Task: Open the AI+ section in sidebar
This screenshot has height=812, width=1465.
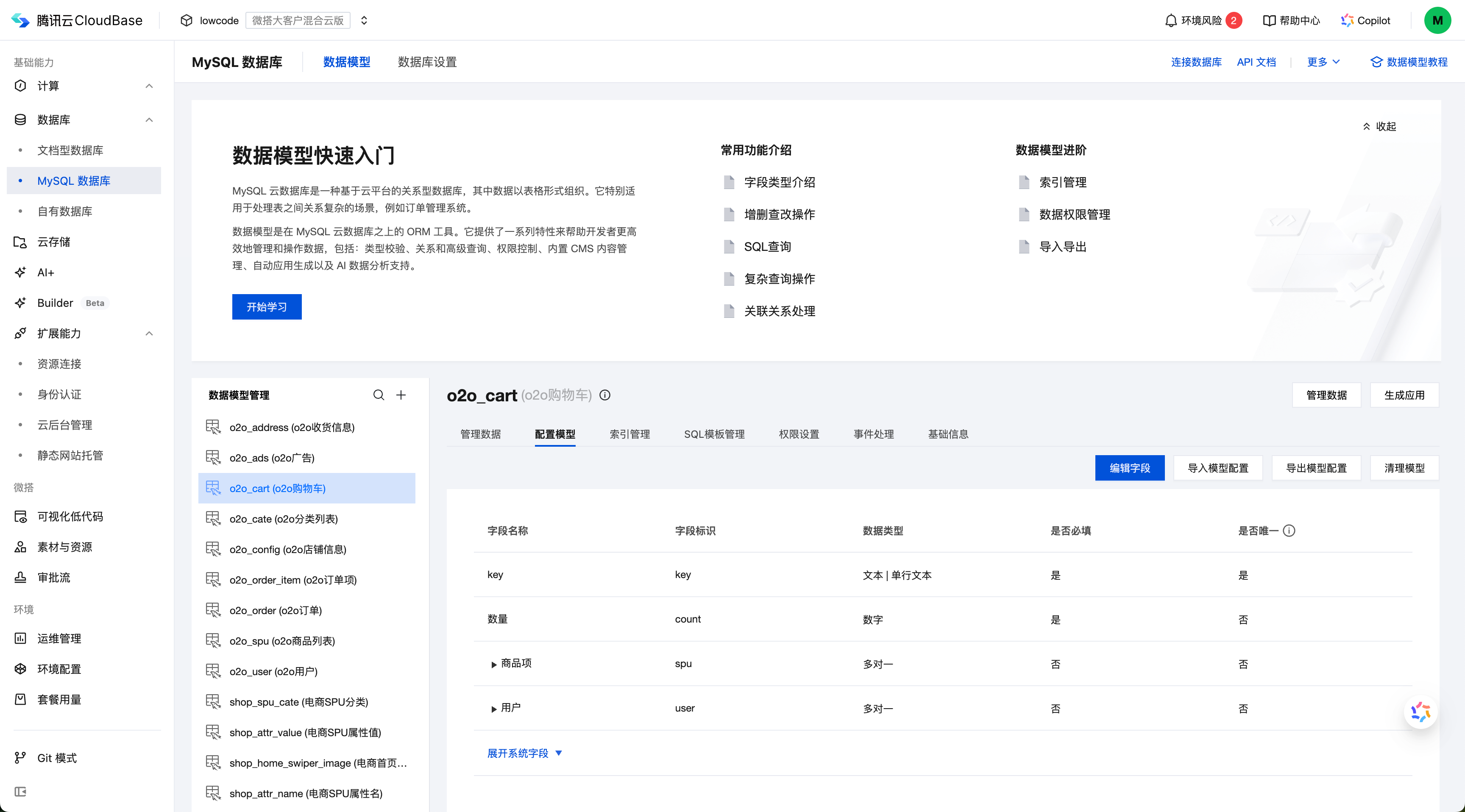Action: point(45,273)
